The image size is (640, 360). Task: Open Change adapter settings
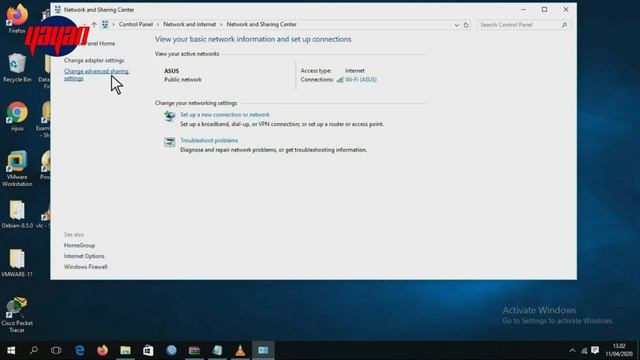[94, 60]
